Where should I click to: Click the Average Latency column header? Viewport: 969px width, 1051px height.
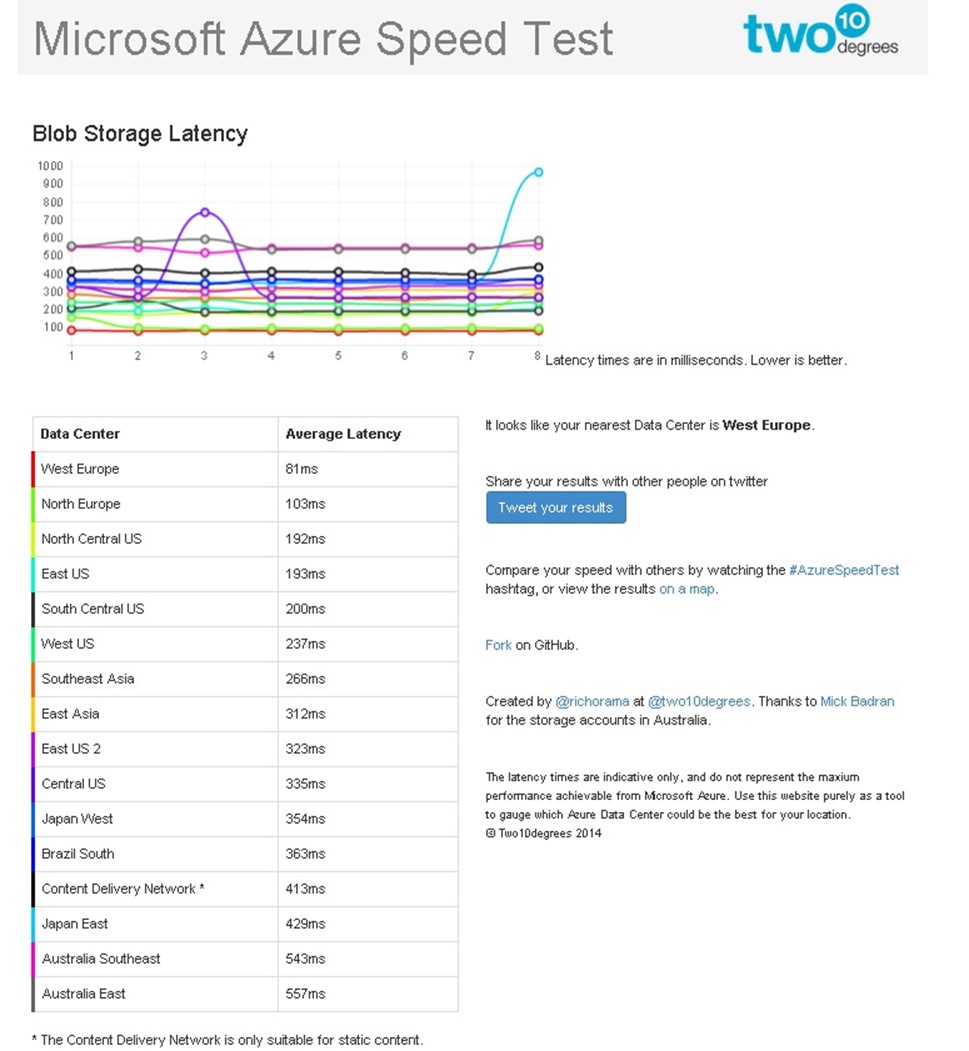coord(343,434)
